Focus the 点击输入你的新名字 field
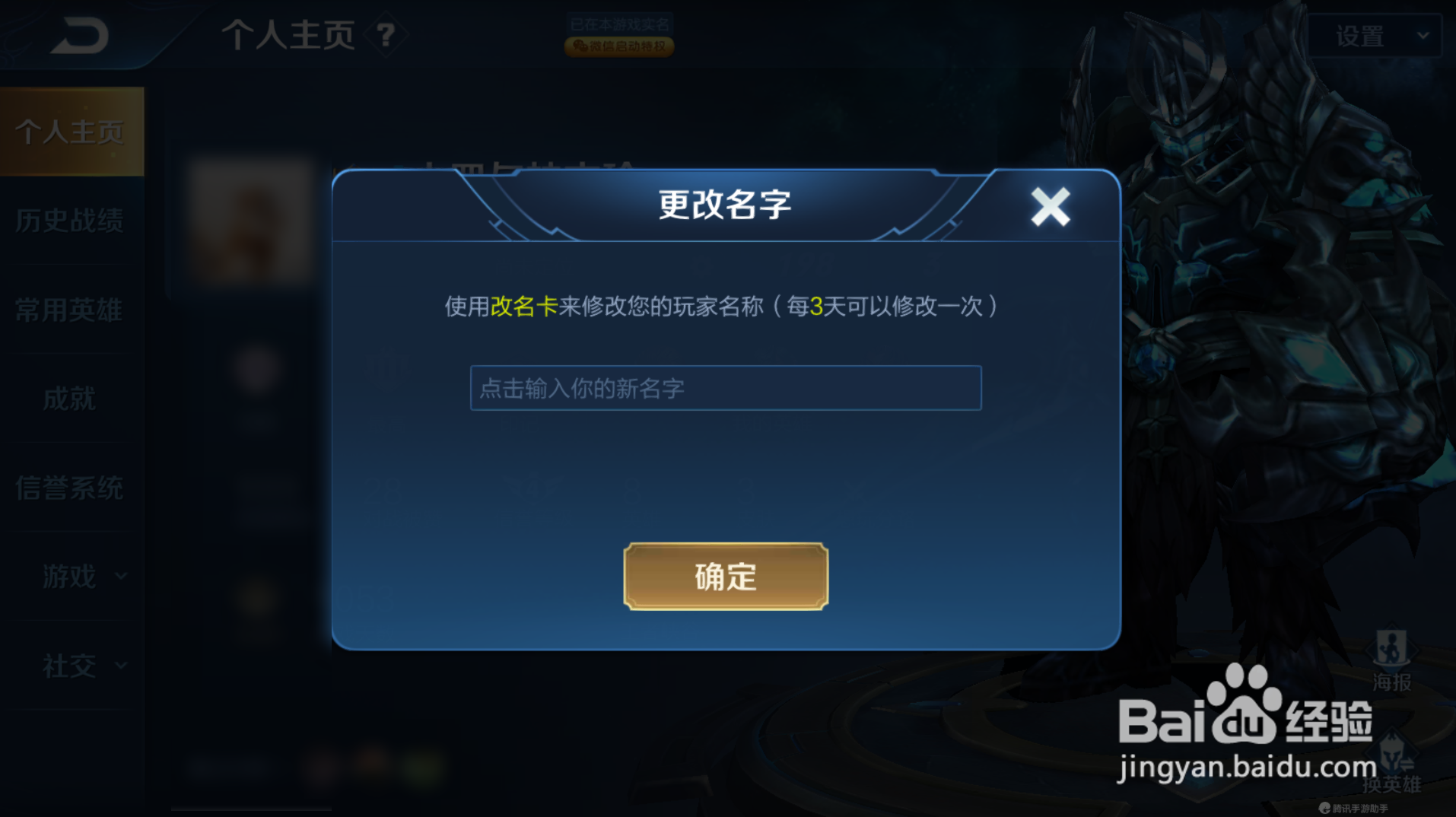The width and height of the screenshot is (1456, 817). (x=726, y=388)
